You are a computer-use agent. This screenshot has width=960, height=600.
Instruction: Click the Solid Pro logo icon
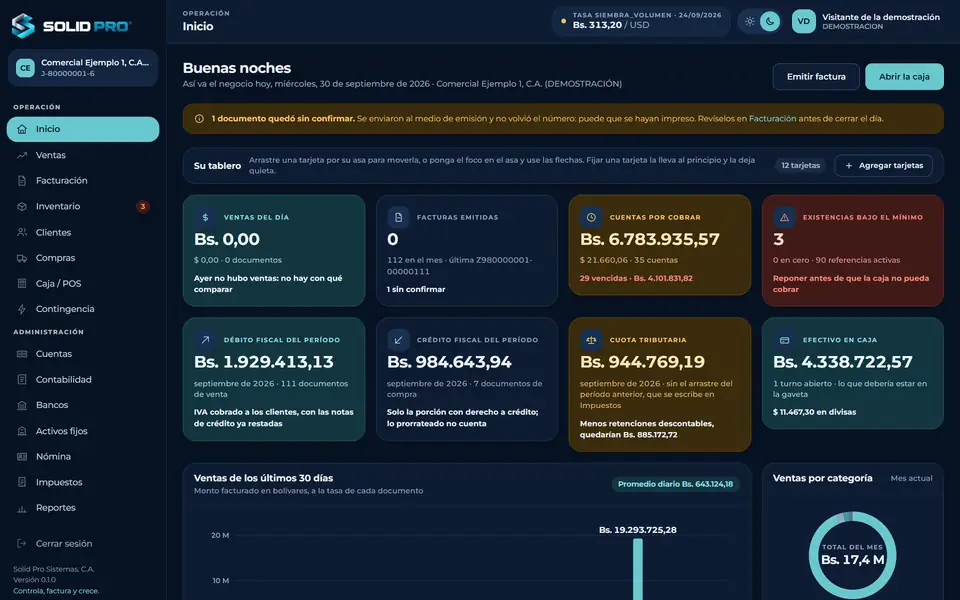tap(23, 26)
